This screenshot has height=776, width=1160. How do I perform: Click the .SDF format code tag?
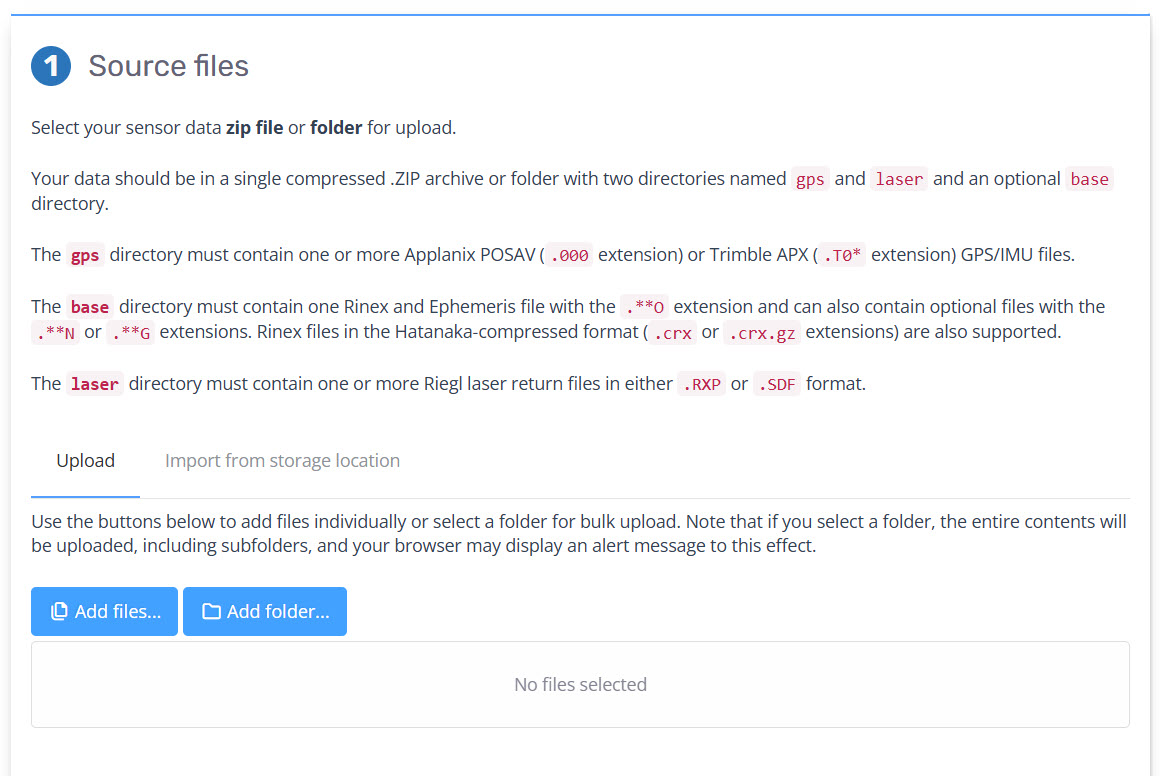[x=777, y=384]
